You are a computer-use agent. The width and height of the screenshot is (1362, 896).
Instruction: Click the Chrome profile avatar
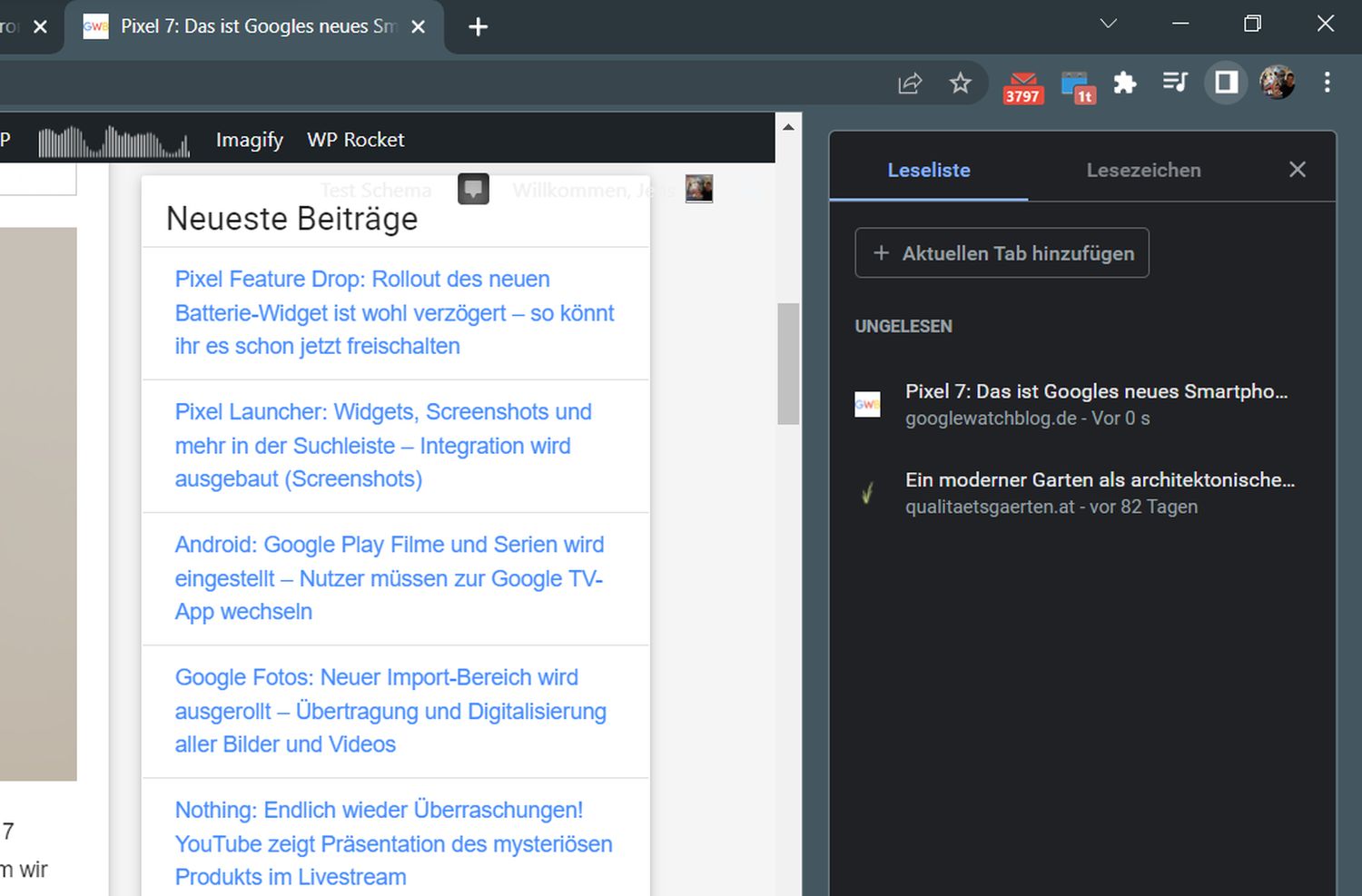pos(1277,83)
